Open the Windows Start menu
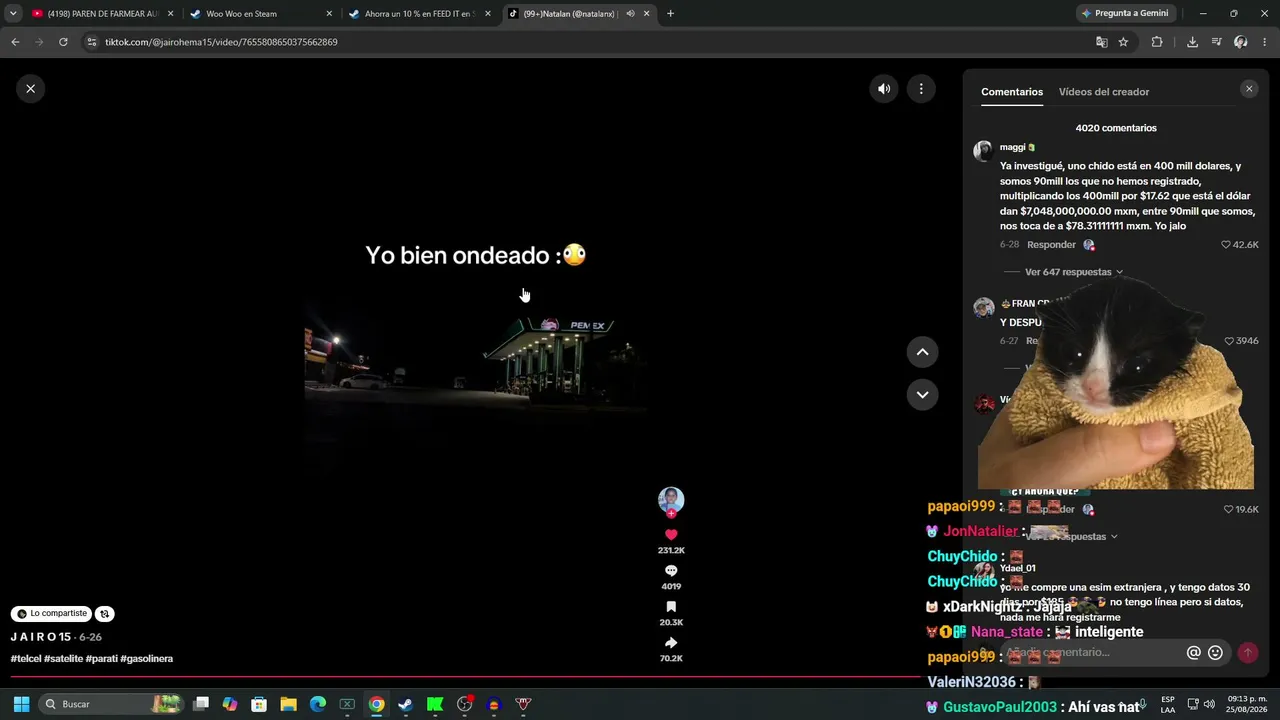Viewport: 1280px width, 720px height. (x=21, y=704)
